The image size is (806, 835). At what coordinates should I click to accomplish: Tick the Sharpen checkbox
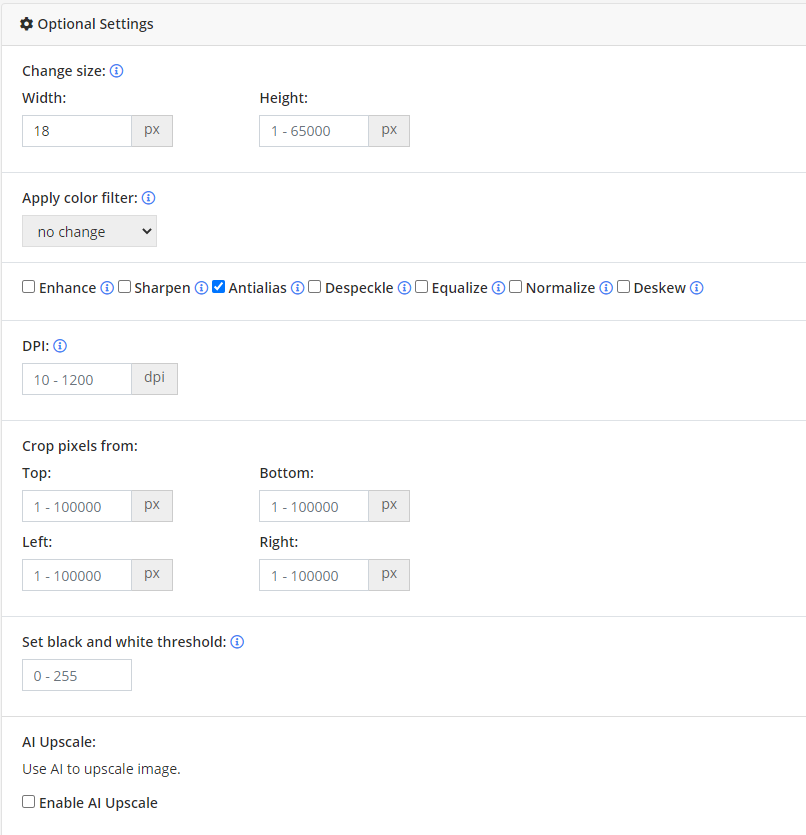tap(124, 287)
